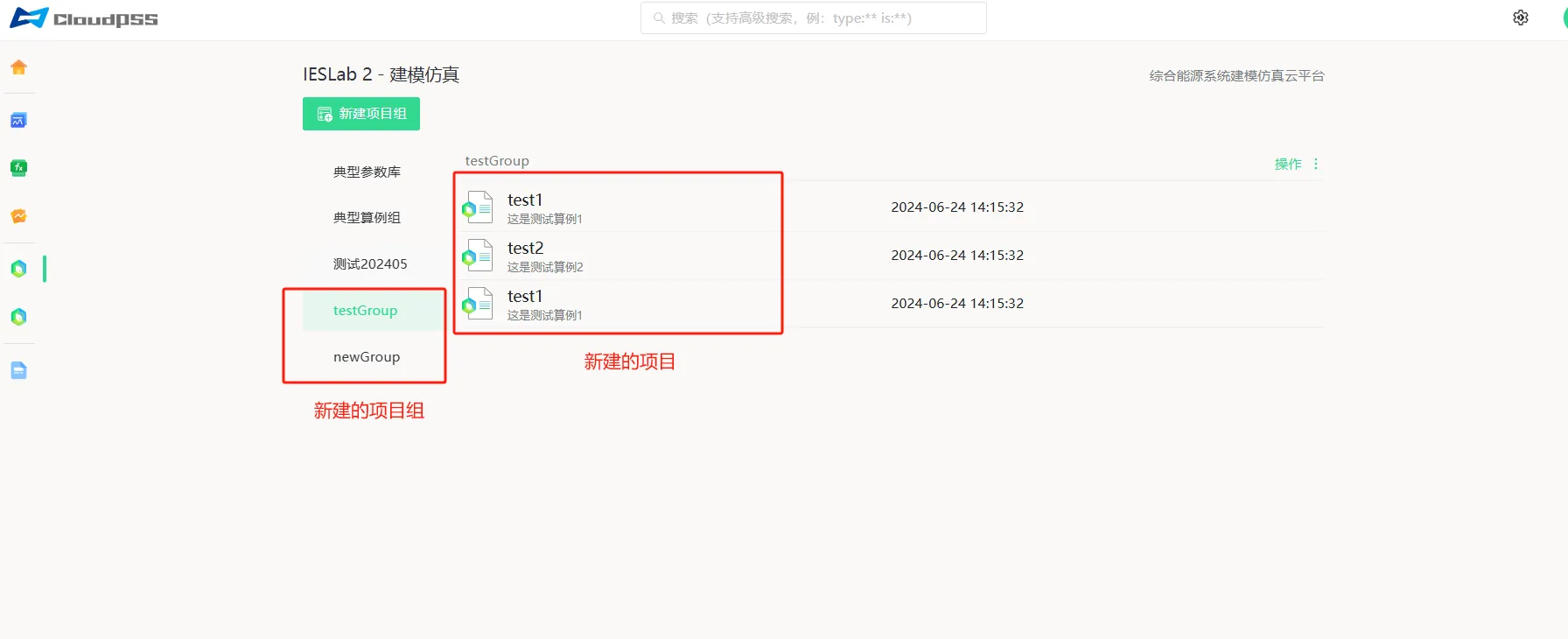Image resolution: width=1568 pixels, height=639 pixels.
Task: Click the file icon of test2 project
Action: [x=478, y=256]
